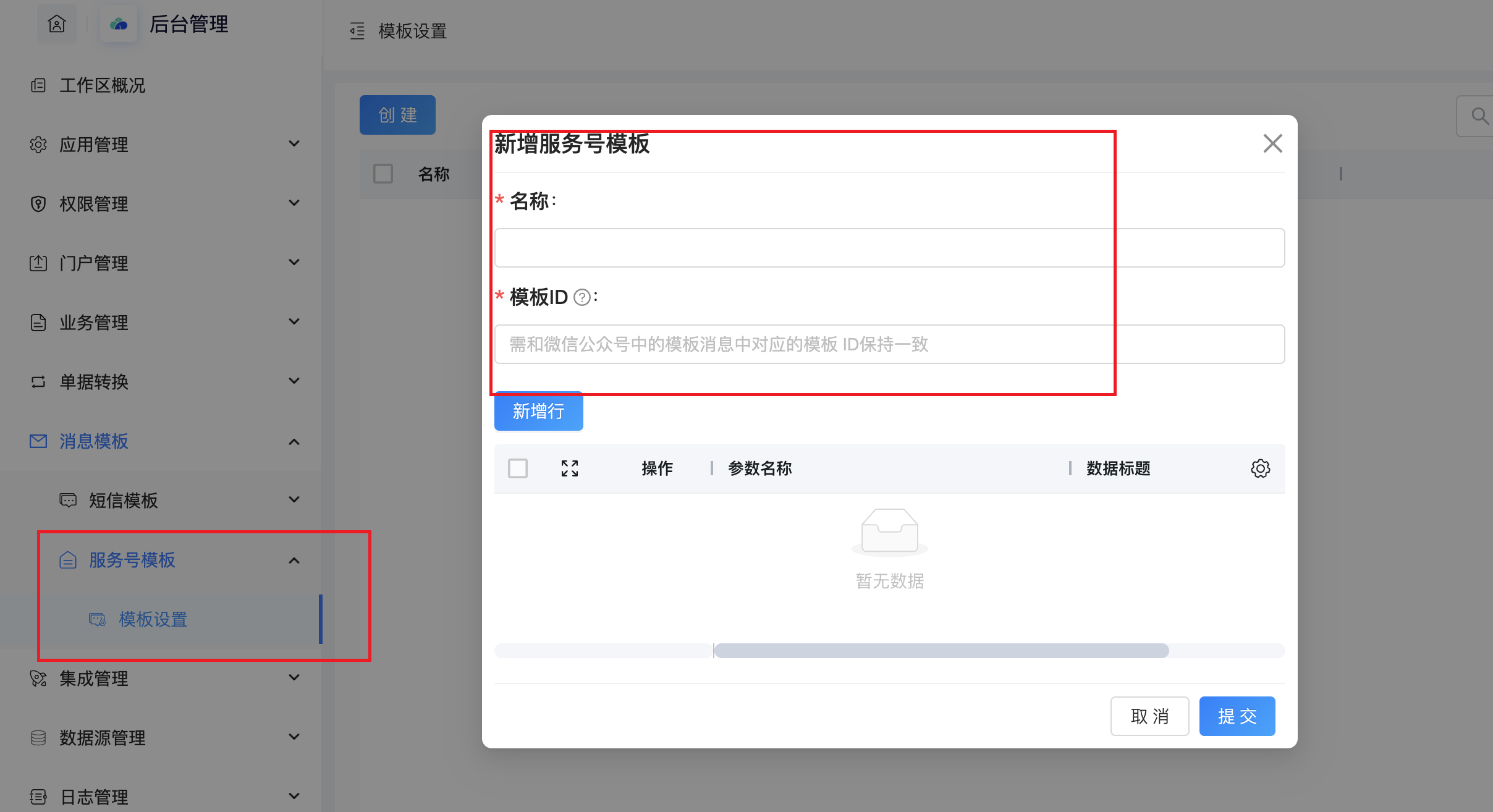Click the home icon in header
Screen dimensions: 1493x812
click(x=57, y=24)
